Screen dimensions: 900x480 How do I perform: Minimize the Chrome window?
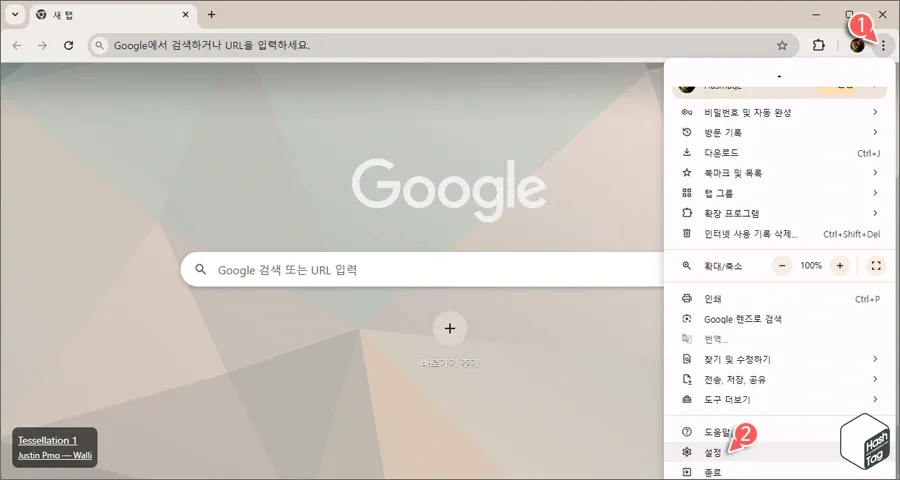817,14
